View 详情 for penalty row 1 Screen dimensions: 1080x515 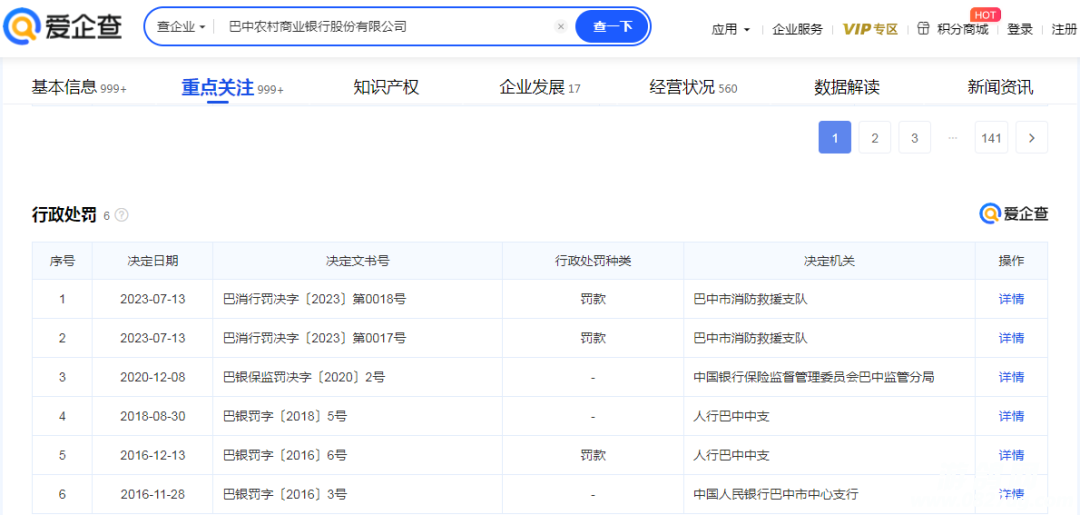coord(1011,299)
